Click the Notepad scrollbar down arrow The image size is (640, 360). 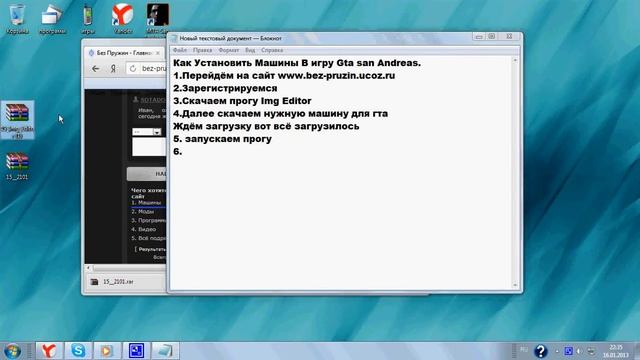click(515, 285)
